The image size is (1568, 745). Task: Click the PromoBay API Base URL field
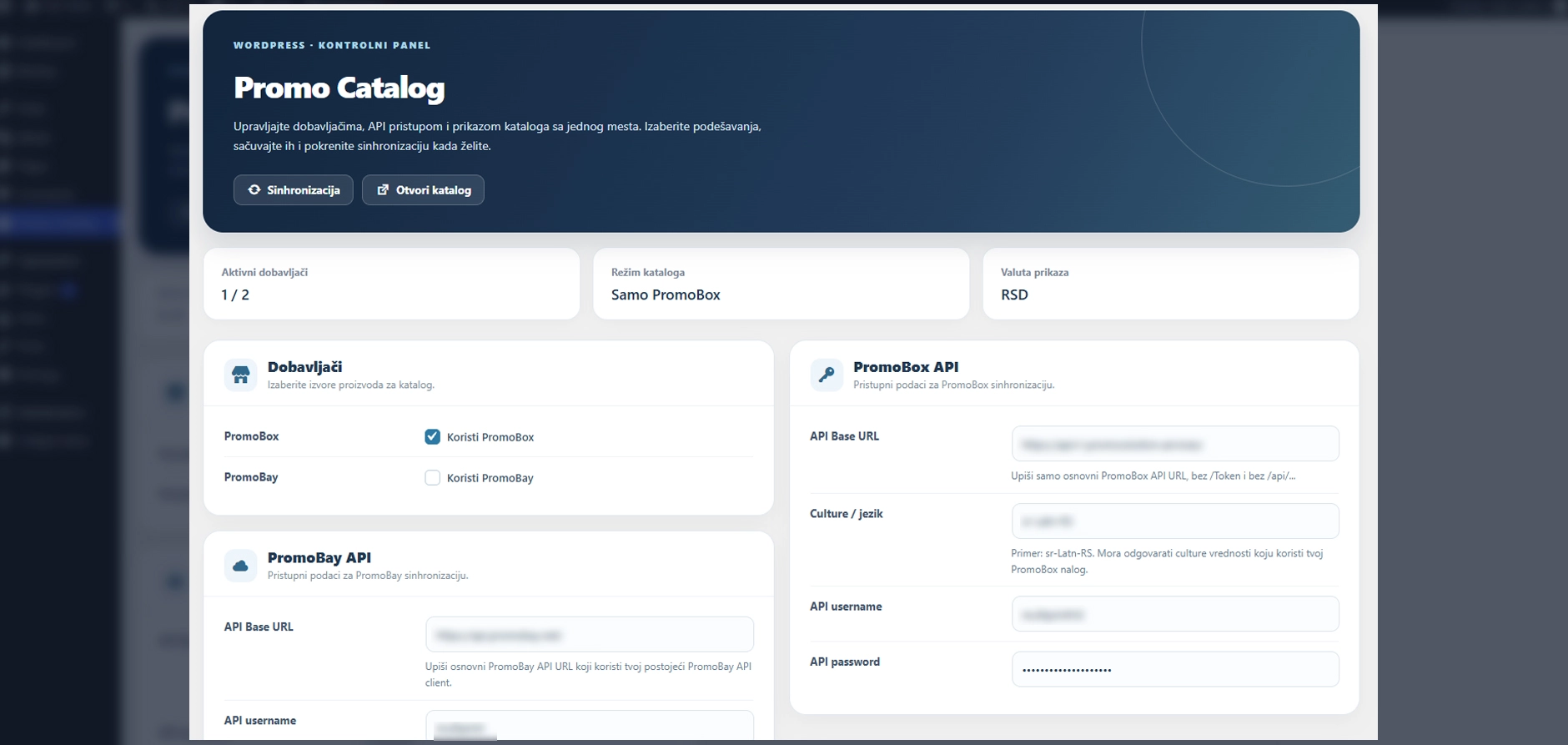point(590,634)
